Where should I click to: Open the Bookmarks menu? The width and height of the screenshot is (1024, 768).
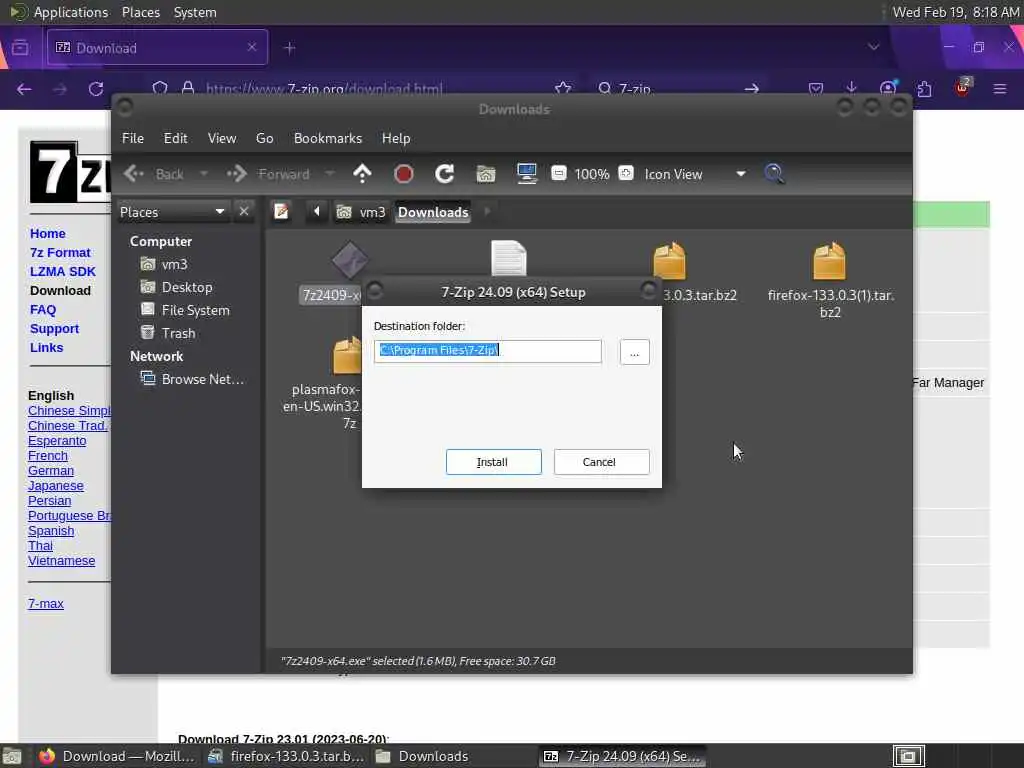(327, 138)
